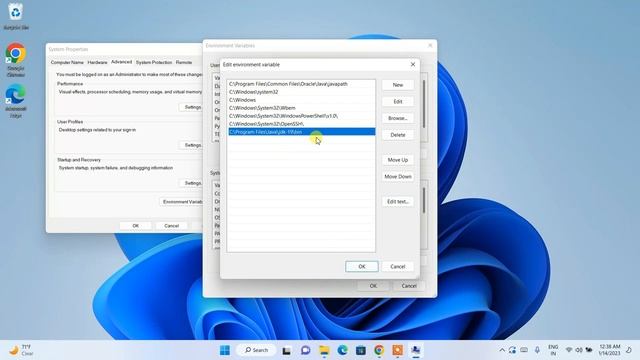Open File Explorer from the taskbar
The image size is (640, 360).
[x=324, y=350]
